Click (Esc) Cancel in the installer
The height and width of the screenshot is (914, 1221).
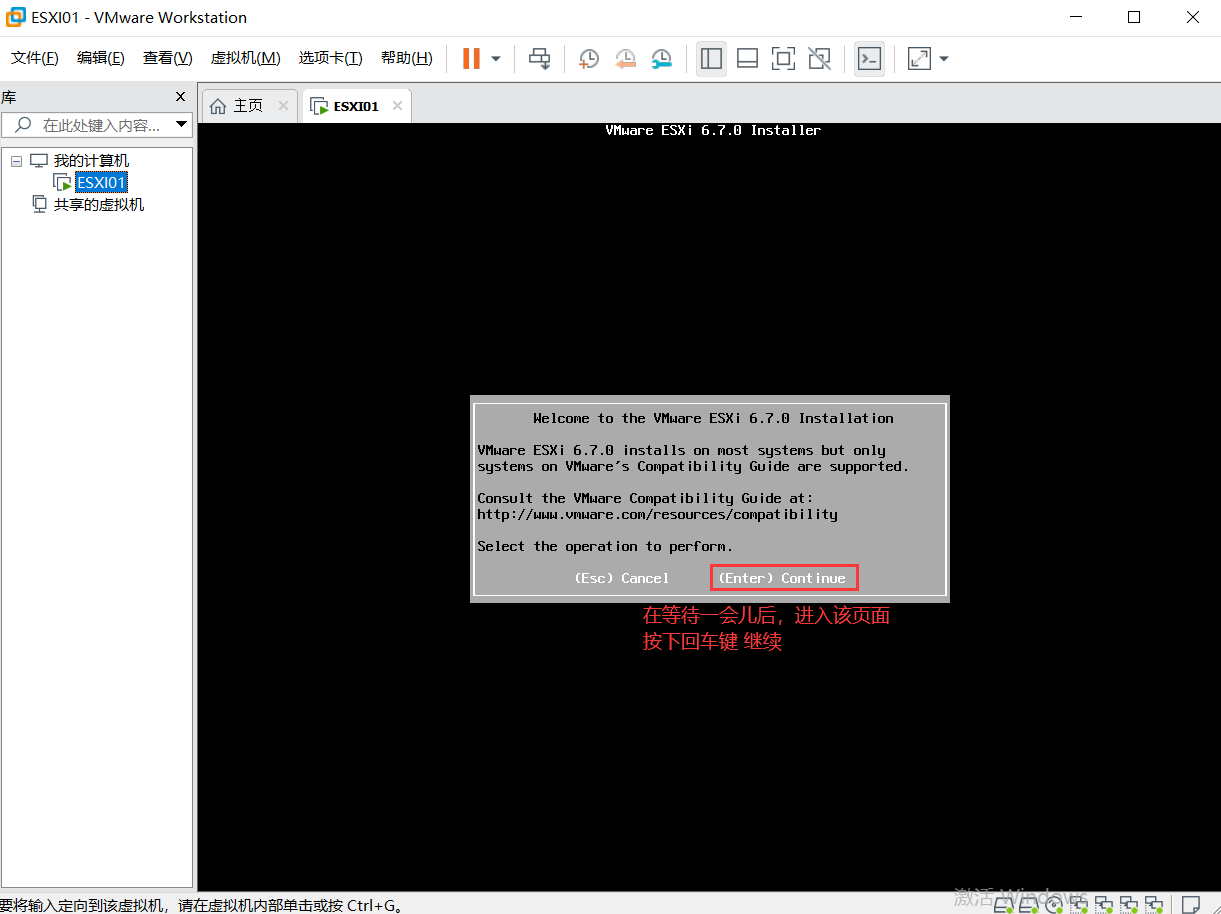(621, 578)
